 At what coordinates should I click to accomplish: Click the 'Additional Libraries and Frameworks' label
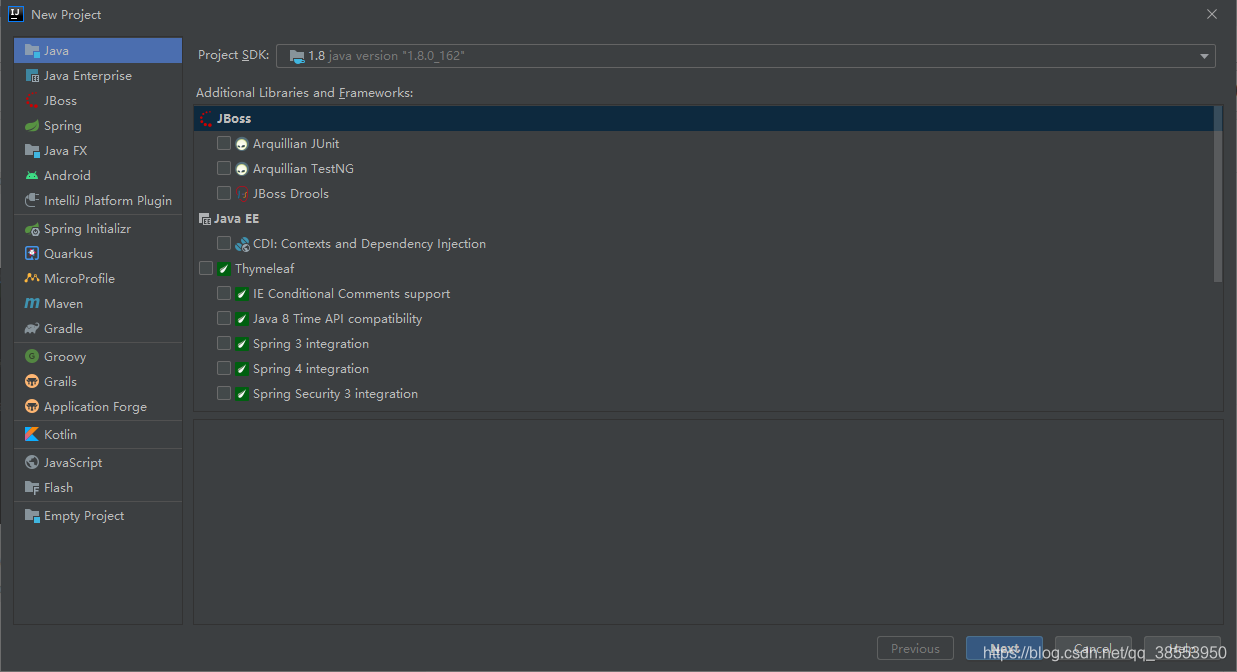[304, 93]
